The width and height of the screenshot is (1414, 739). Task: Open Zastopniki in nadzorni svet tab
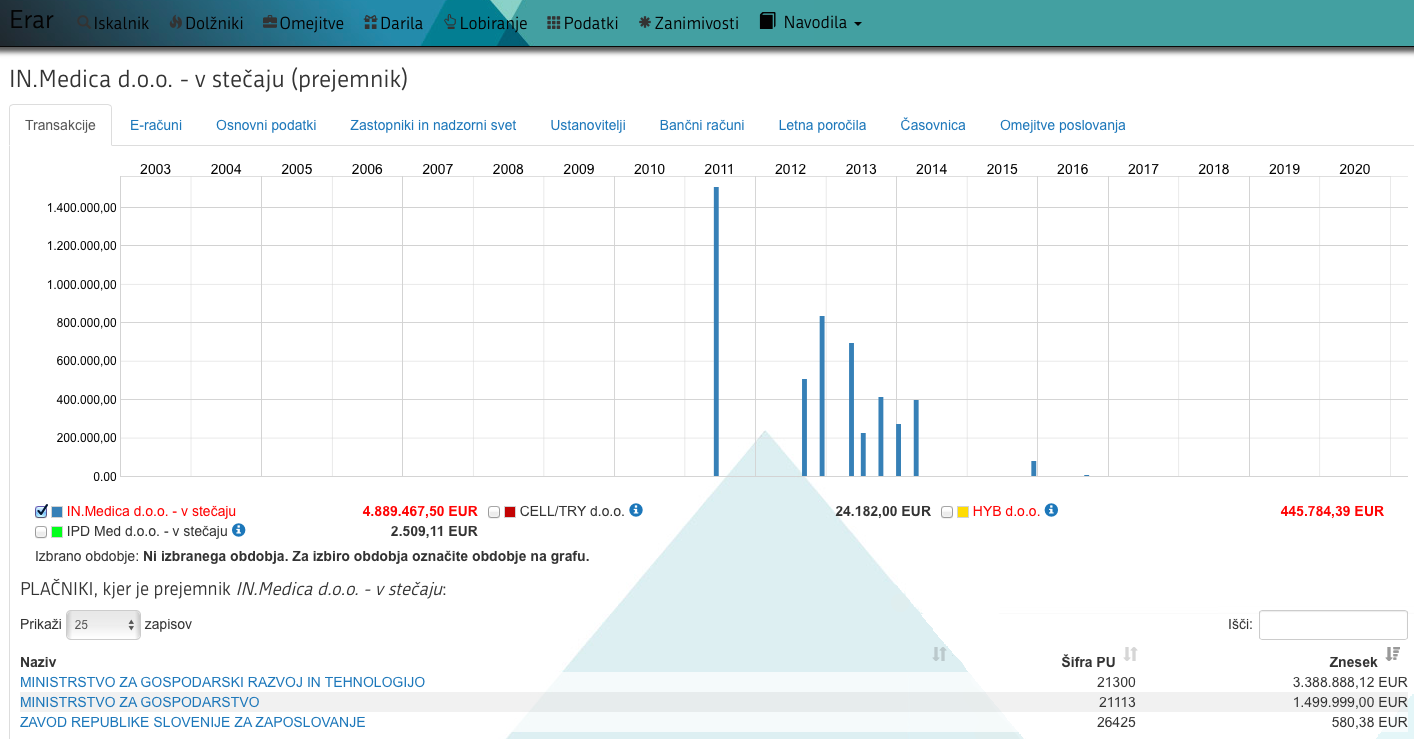433,125
